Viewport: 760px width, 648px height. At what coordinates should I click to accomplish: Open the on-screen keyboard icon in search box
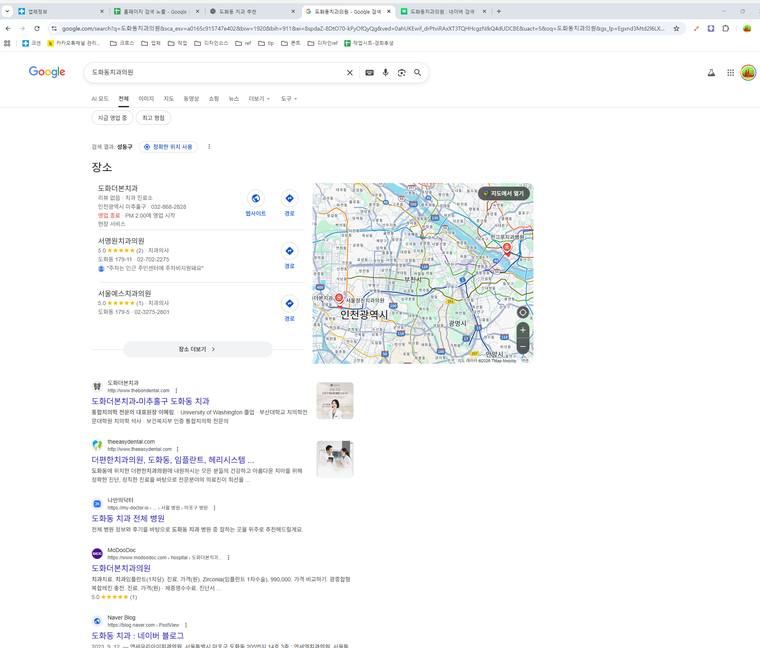(369, 73)
